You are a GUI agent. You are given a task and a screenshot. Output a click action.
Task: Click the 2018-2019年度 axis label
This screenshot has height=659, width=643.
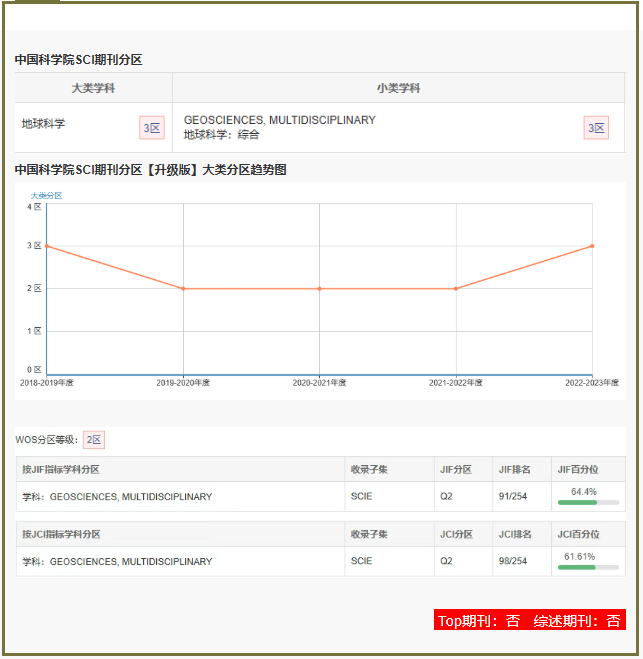[x=47, y=383]
